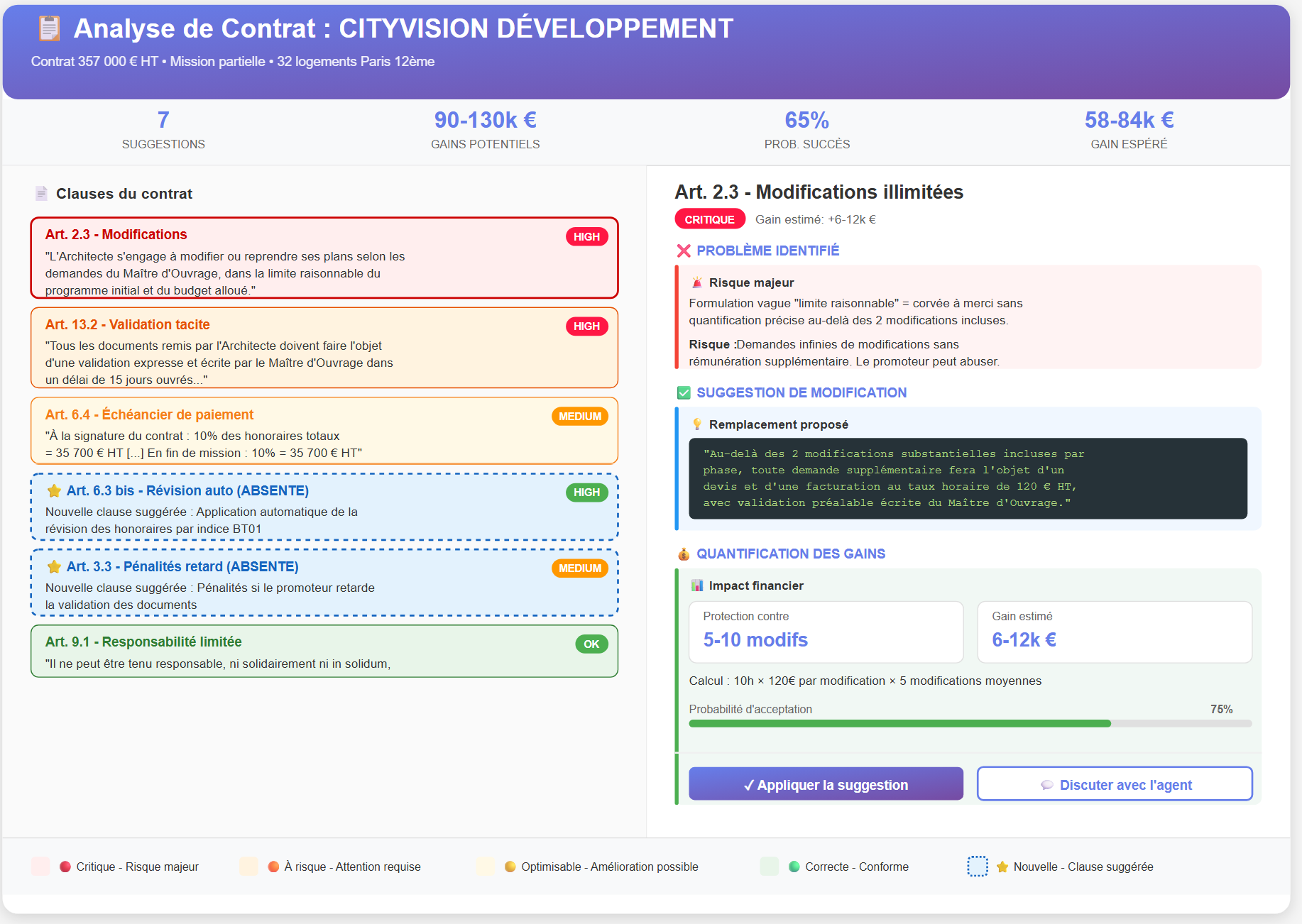Click the star icon on Art. 6.3 bis clause
The image size is (1302, 924).
coord(55,490)
